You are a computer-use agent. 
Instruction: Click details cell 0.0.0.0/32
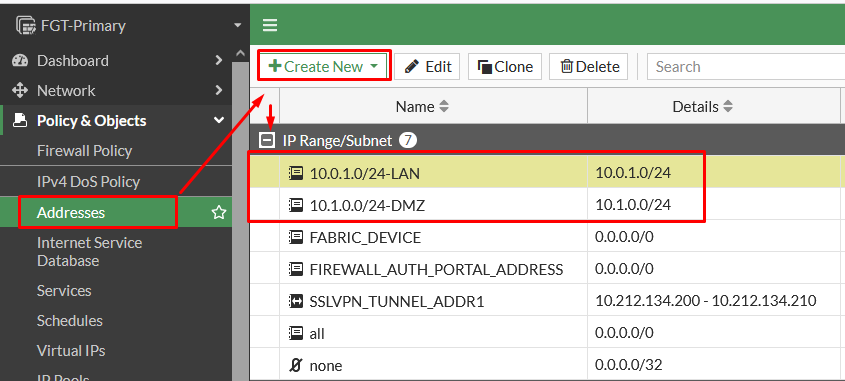pos(628,365)
